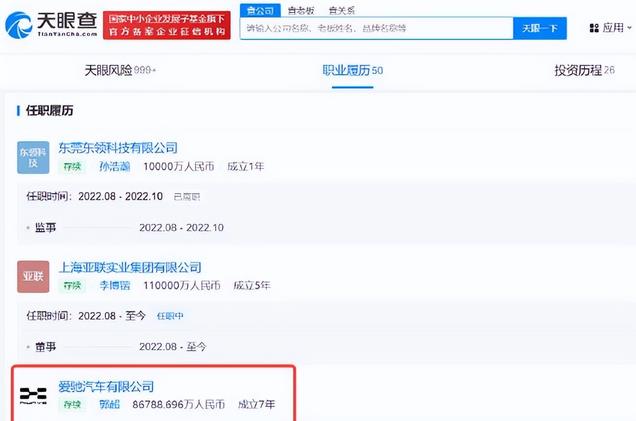Select the 查公司 search tab

[x=260, y=11]
